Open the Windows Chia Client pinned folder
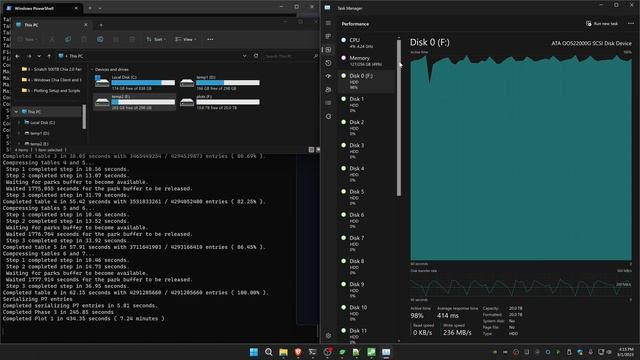Image resolution: width=640 pixels, height=360 pixels. 51,80
